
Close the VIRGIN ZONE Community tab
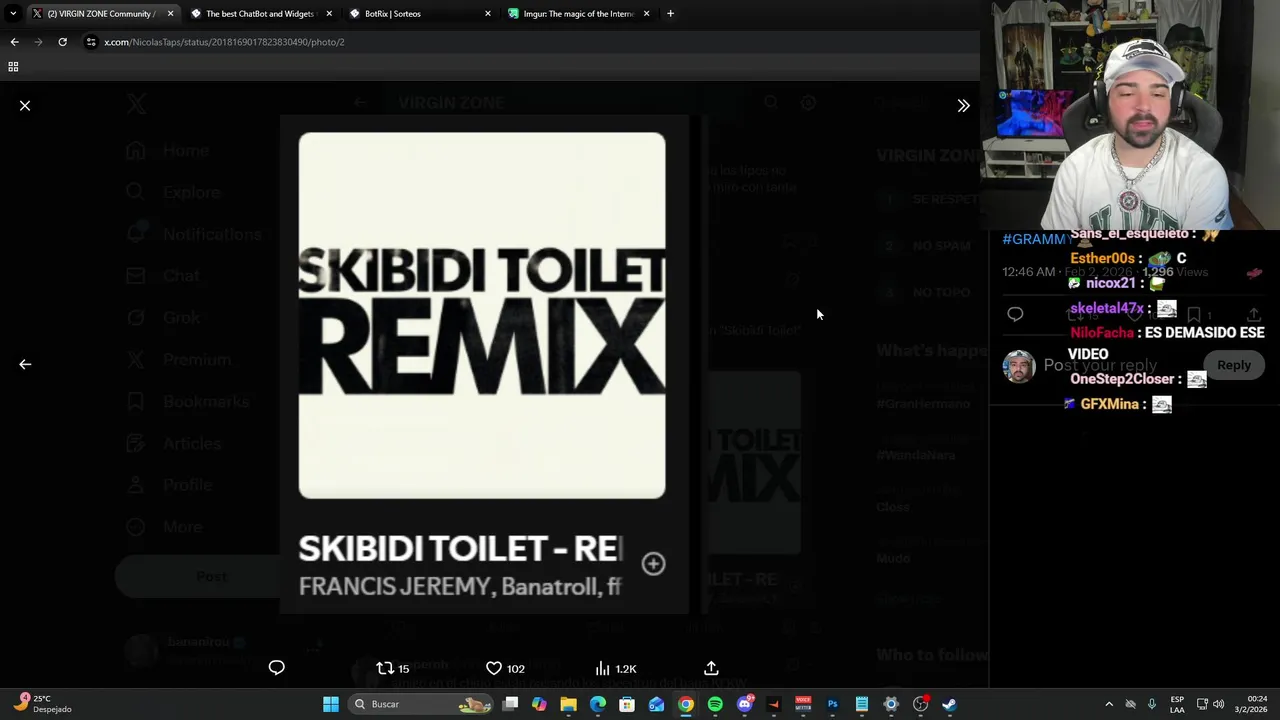coord(170,14)
